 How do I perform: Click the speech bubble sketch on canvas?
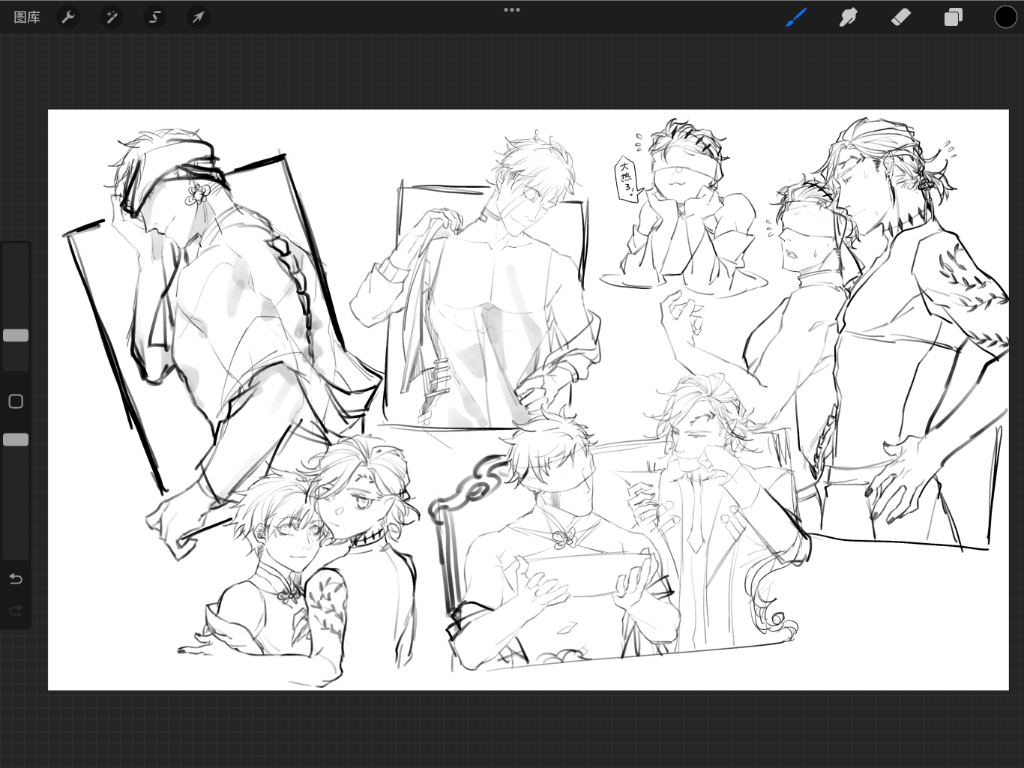click(x=628, y=178)
